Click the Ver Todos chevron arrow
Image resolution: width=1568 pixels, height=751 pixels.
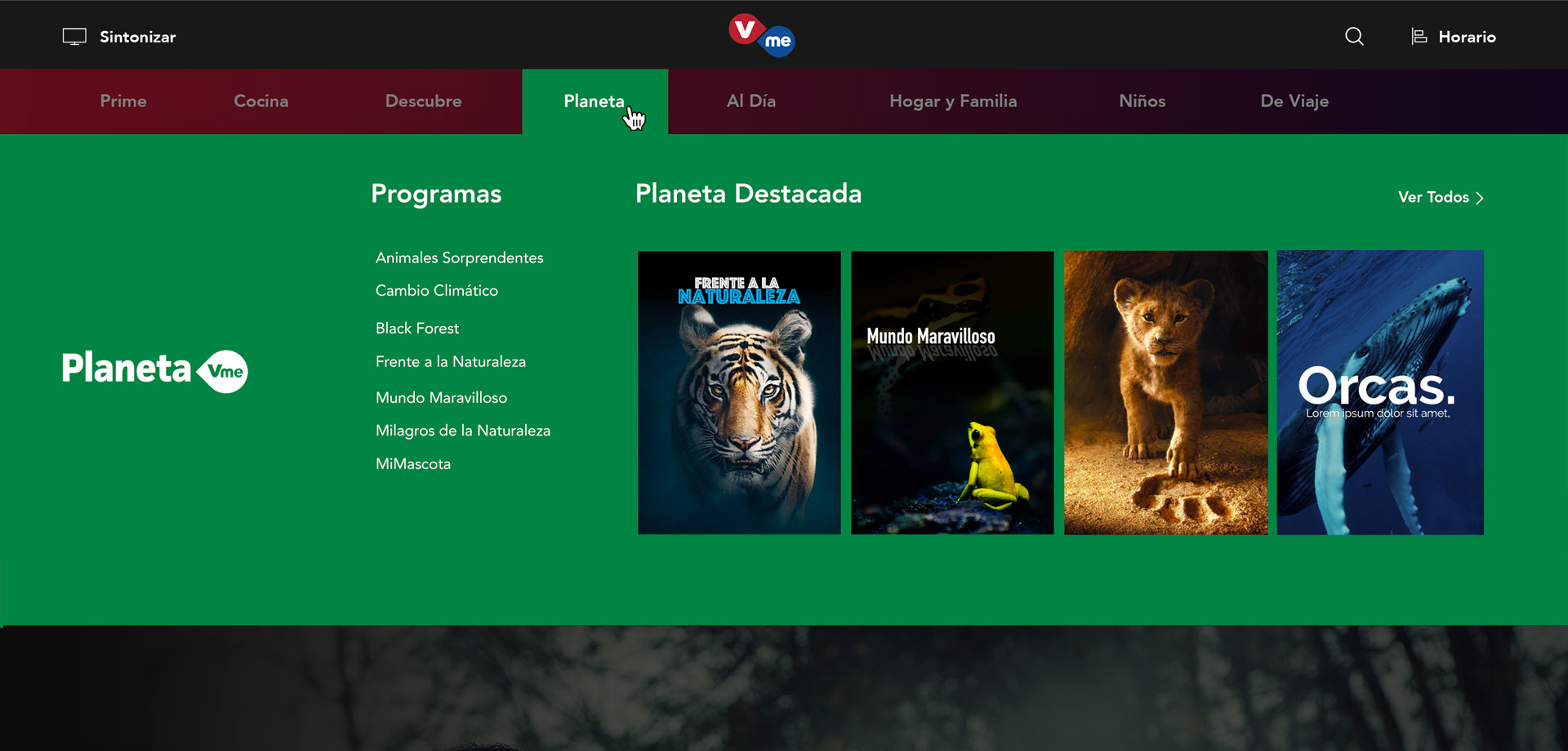(1479, 198)
